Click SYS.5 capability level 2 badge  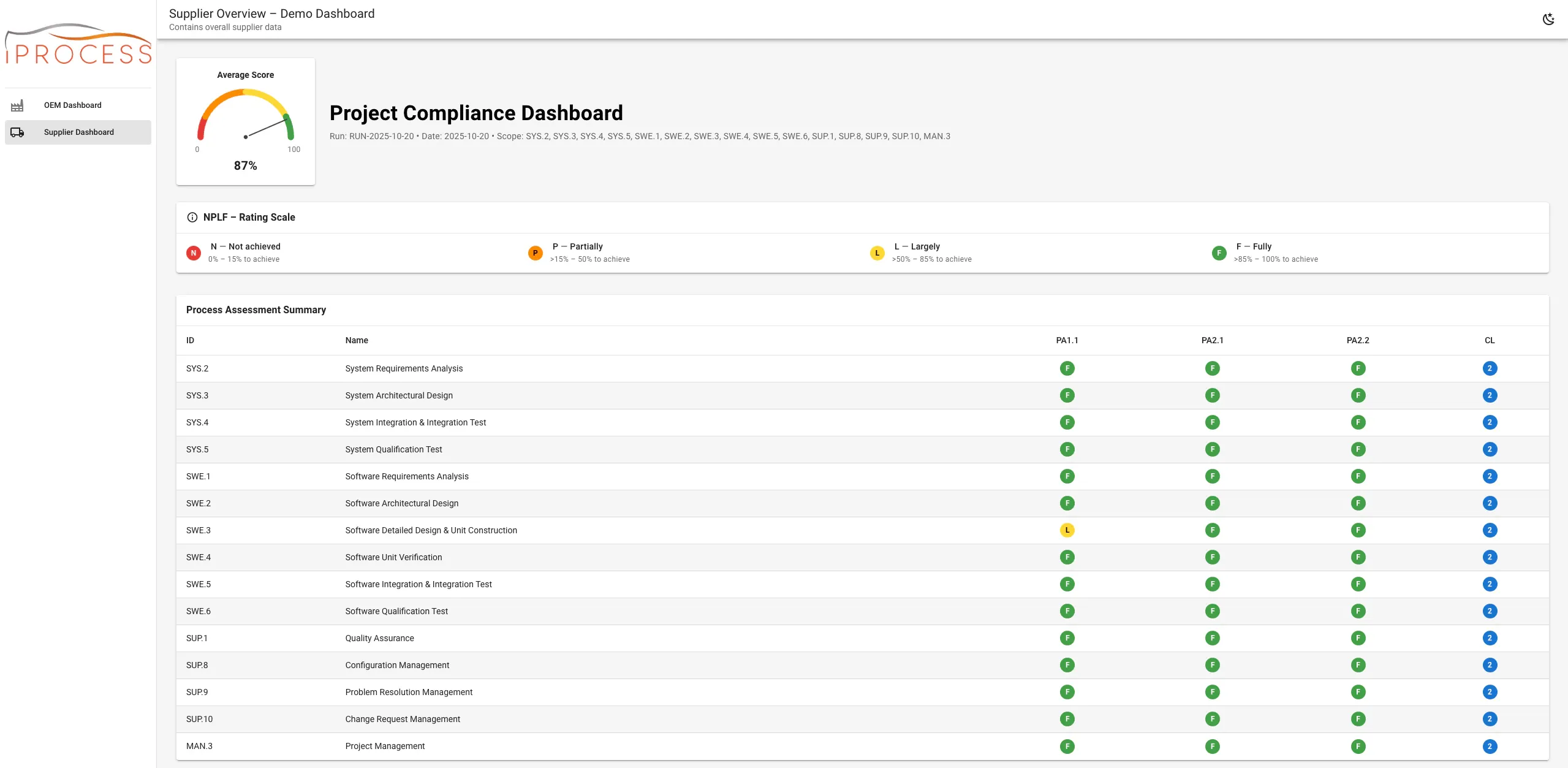tap(1490, 449)
